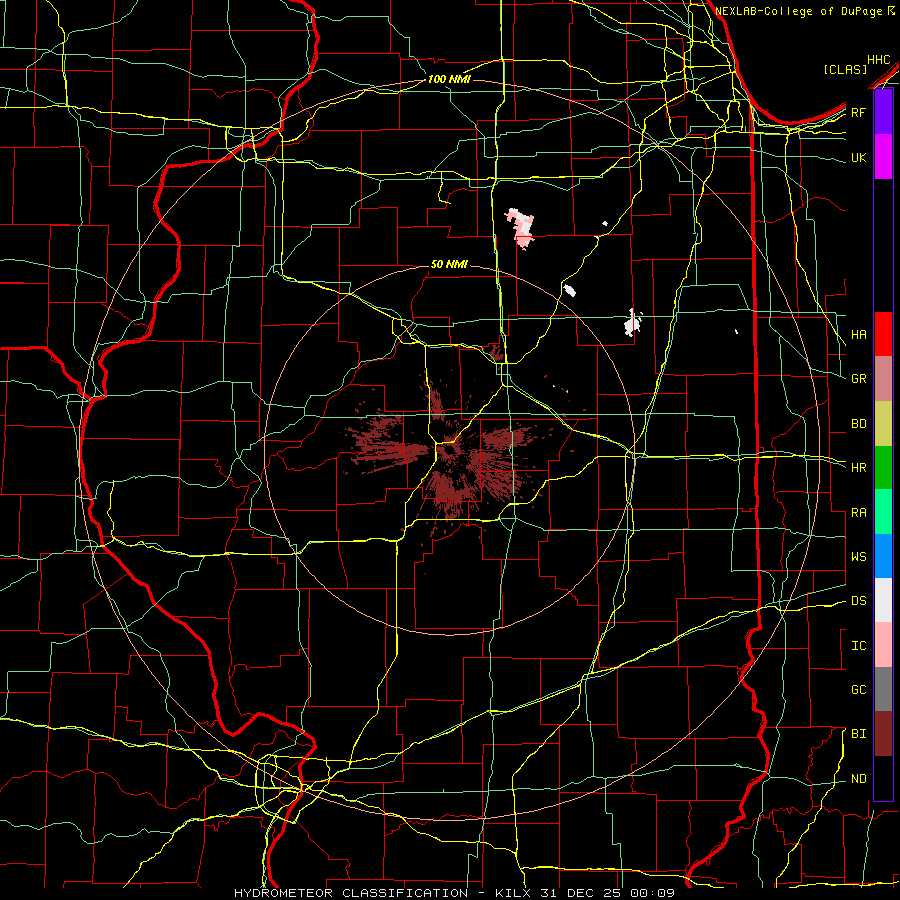Click the 'IC' legend label
Viewport: 900px width, 900px height.
tap(858, 646)
